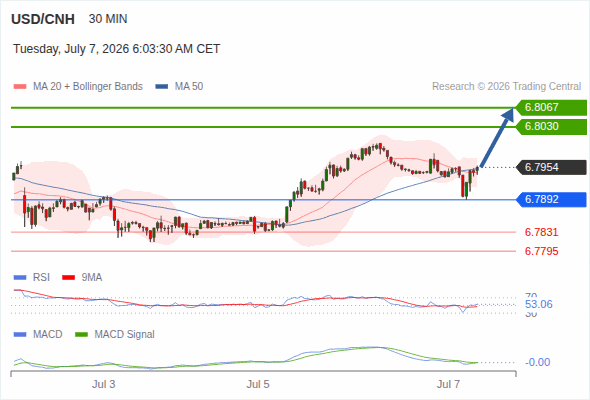Click the 6.8067 resistance price label
This screenshot has height=400, width=590.
[x=551, y=108]
